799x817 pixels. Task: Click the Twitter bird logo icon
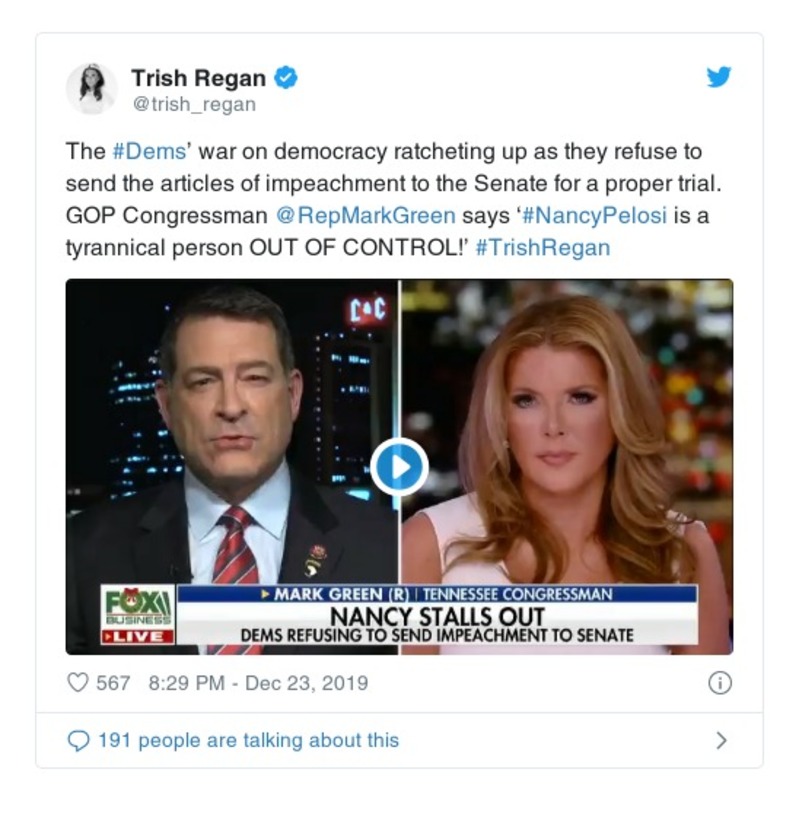[x=719, y=77]
